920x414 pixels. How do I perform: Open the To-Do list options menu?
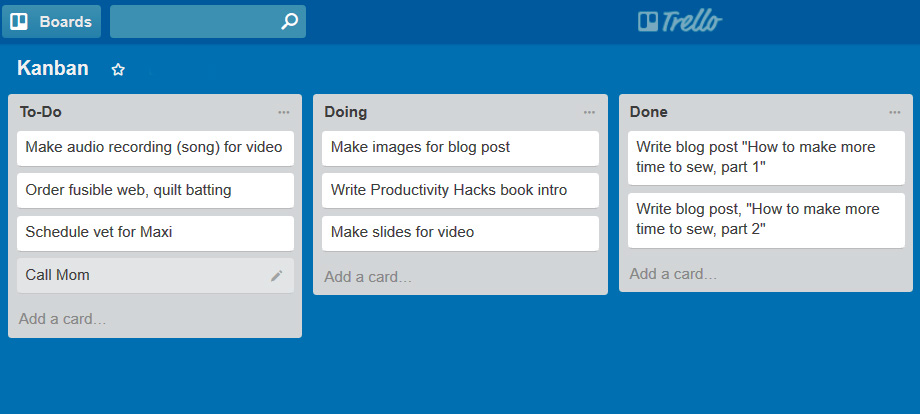click(x=284, y=113)
